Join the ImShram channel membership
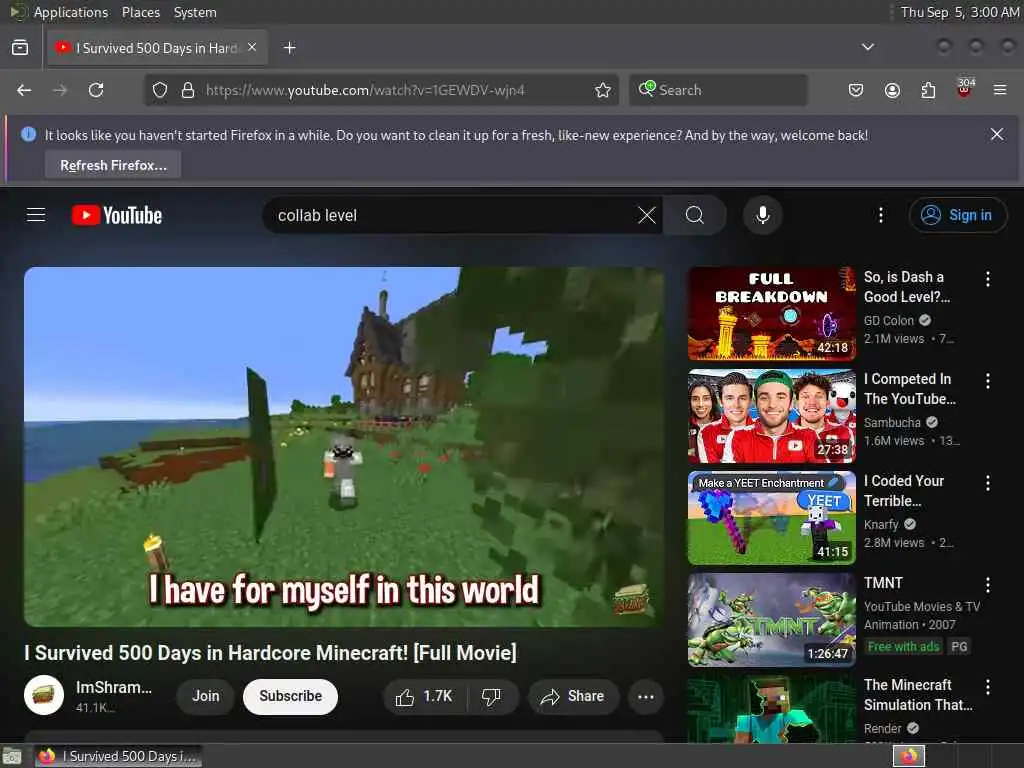This screenshot has height=768, width=1024. click(x=206, y=696)
